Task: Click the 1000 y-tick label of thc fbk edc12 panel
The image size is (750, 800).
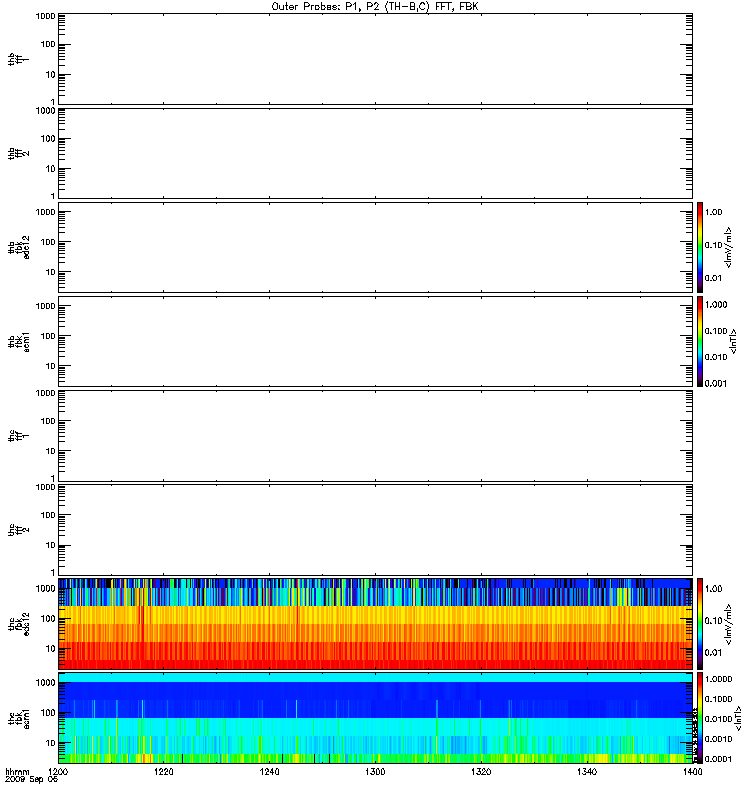Action: (x=45, y=588)
